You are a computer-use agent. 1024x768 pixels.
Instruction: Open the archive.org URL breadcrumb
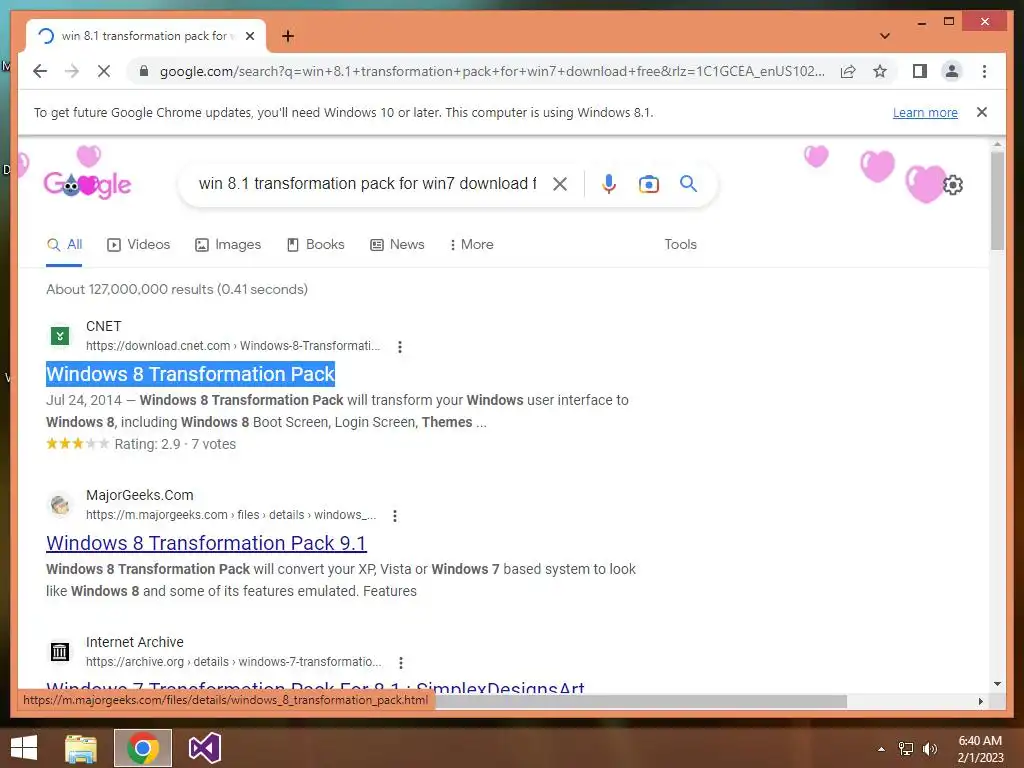[x=233, y=662]
